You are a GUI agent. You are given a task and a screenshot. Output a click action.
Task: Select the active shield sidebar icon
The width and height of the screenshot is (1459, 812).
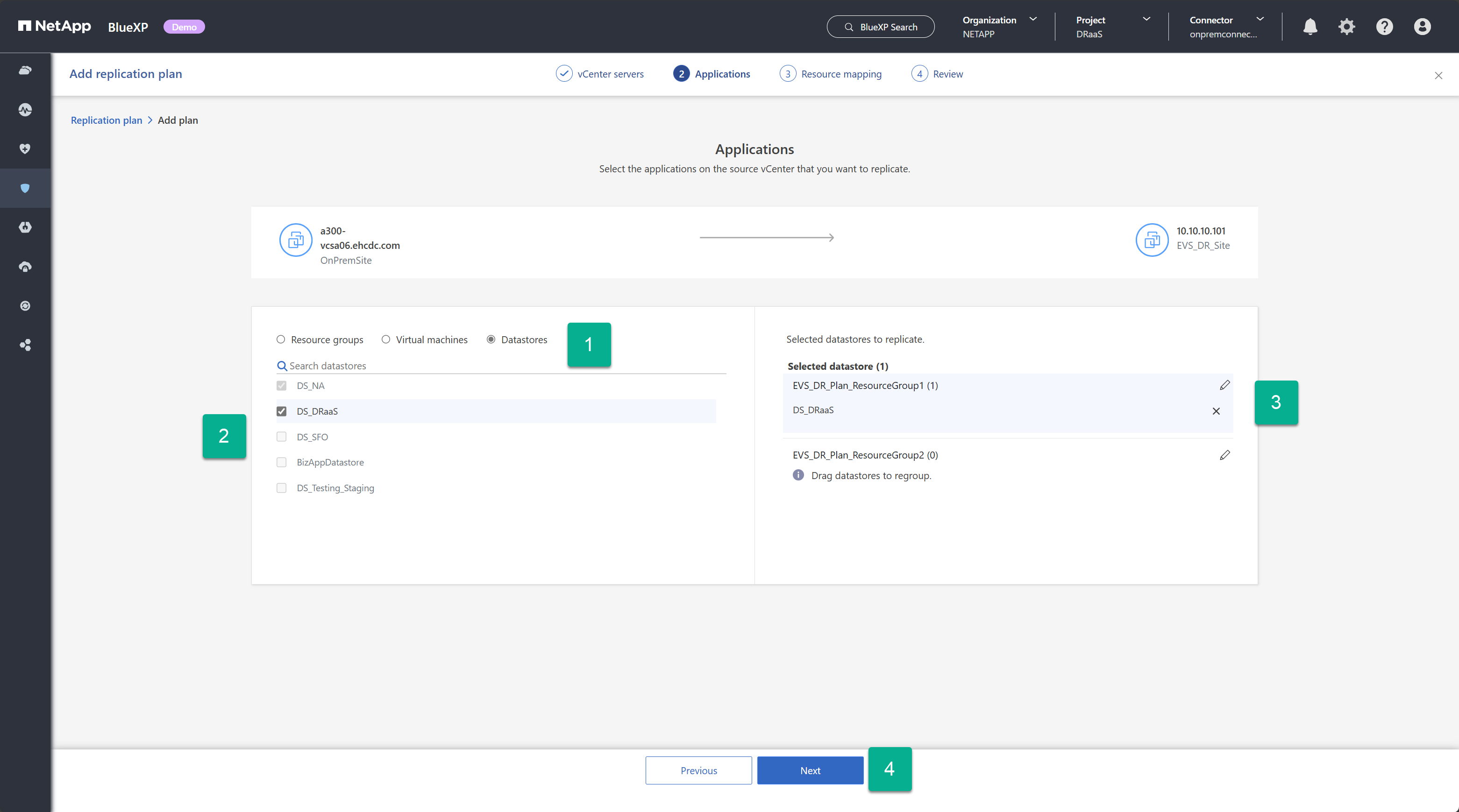pos(25,188)
